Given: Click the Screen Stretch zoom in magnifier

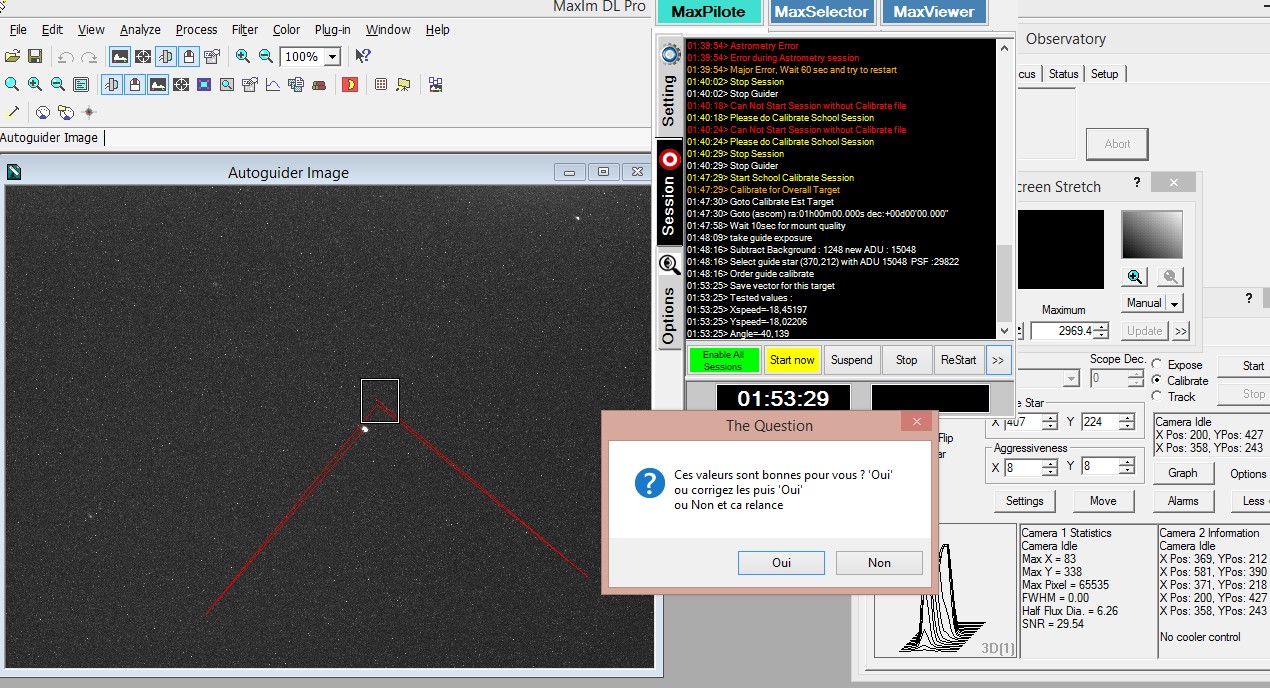Looking at the screenshot, I should 1135,277.
